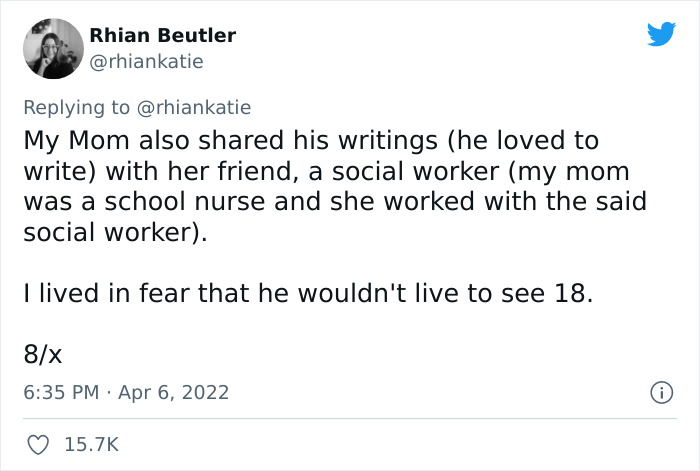Click the Apr 6, 2022 date
This screenshot has height=471, width=700.
(174, 393)
